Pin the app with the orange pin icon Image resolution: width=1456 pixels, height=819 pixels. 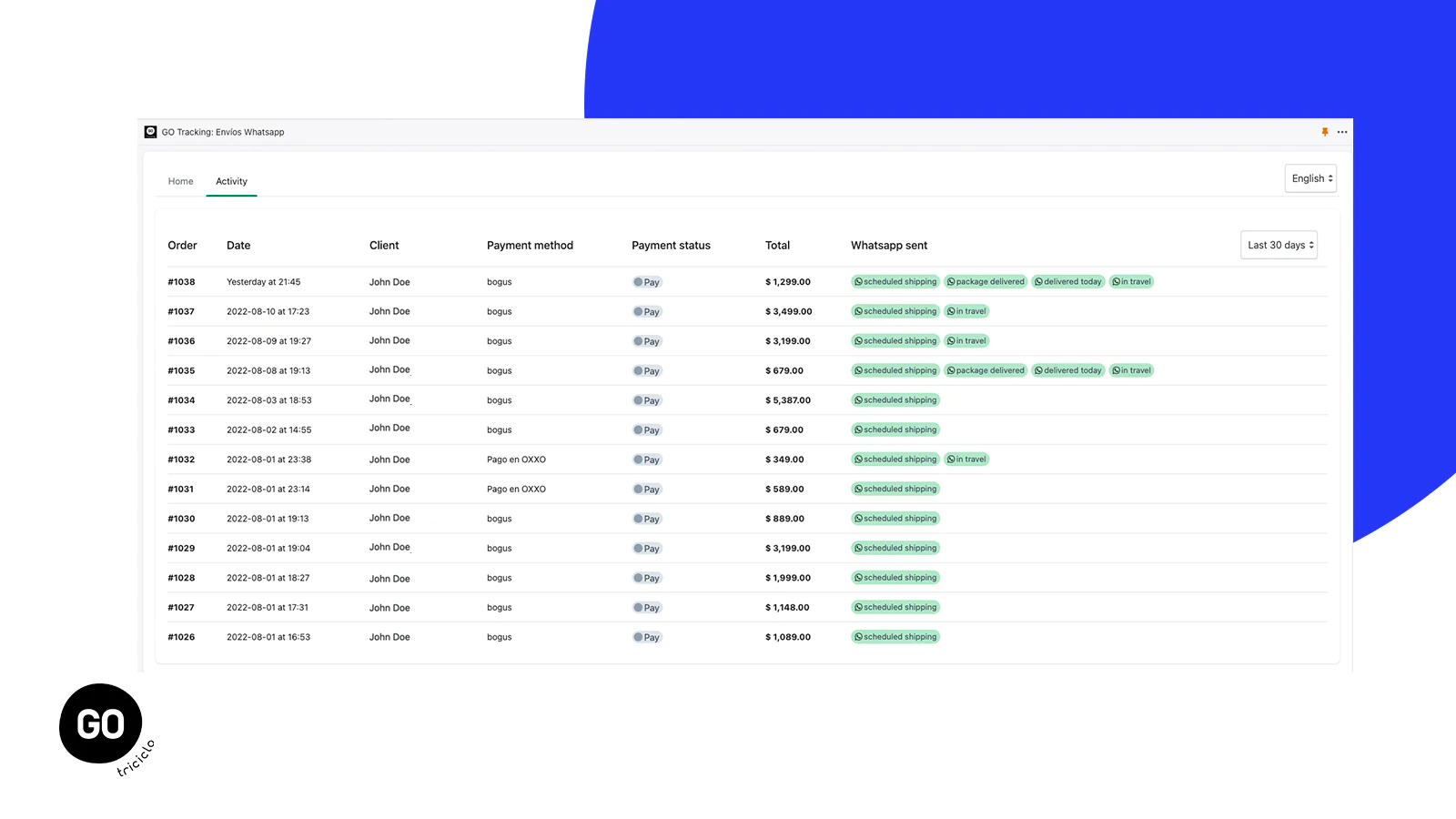1325,132
